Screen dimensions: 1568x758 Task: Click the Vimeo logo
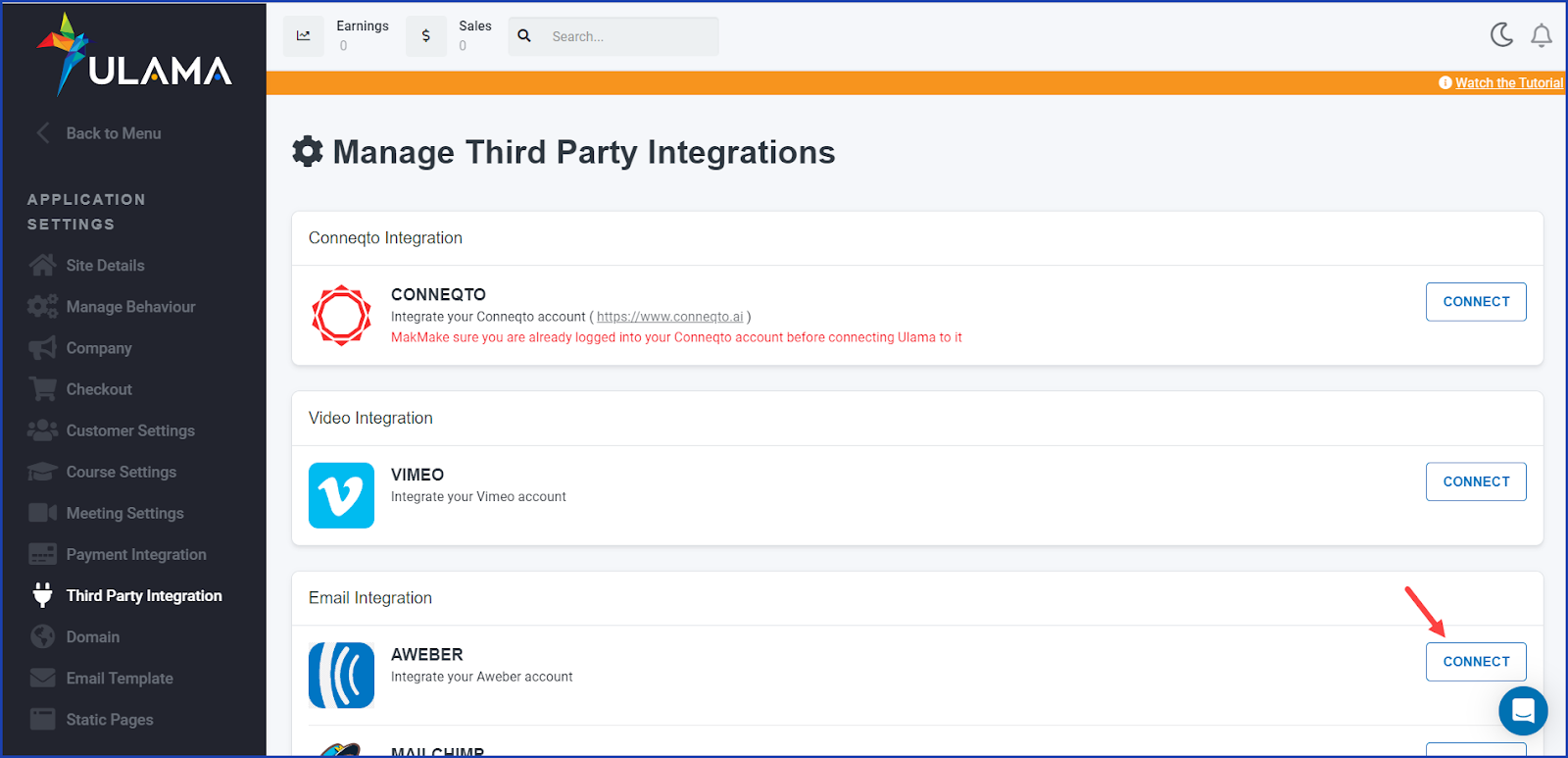[x=341, y=495]
